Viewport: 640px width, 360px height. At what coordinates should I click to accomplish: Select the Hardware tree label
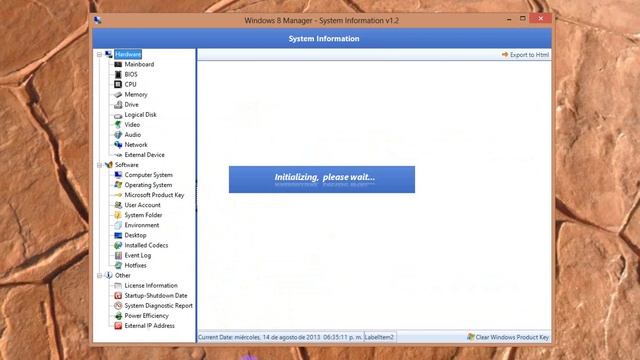[128, 54]
